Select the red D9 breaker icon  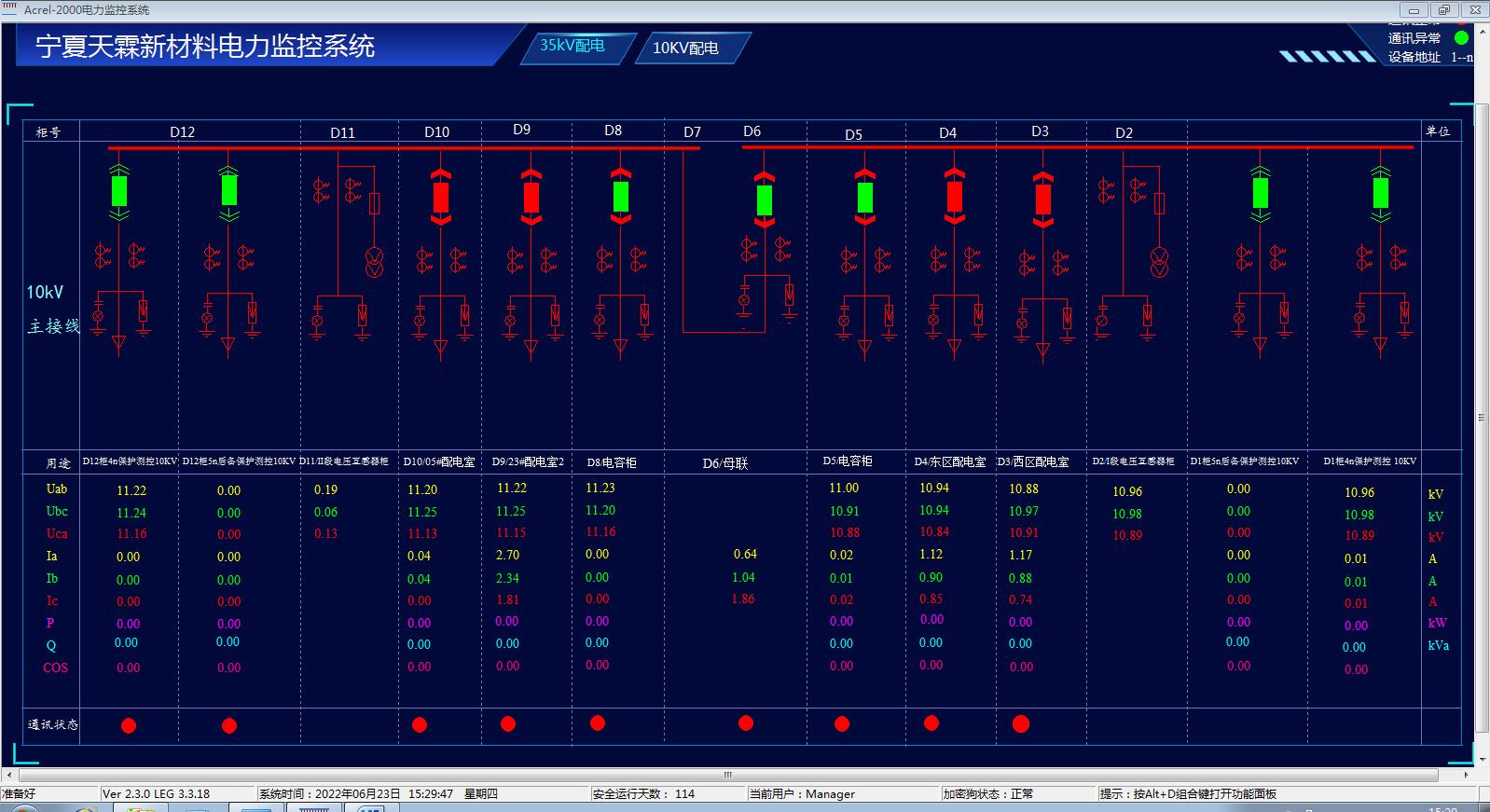531,198
